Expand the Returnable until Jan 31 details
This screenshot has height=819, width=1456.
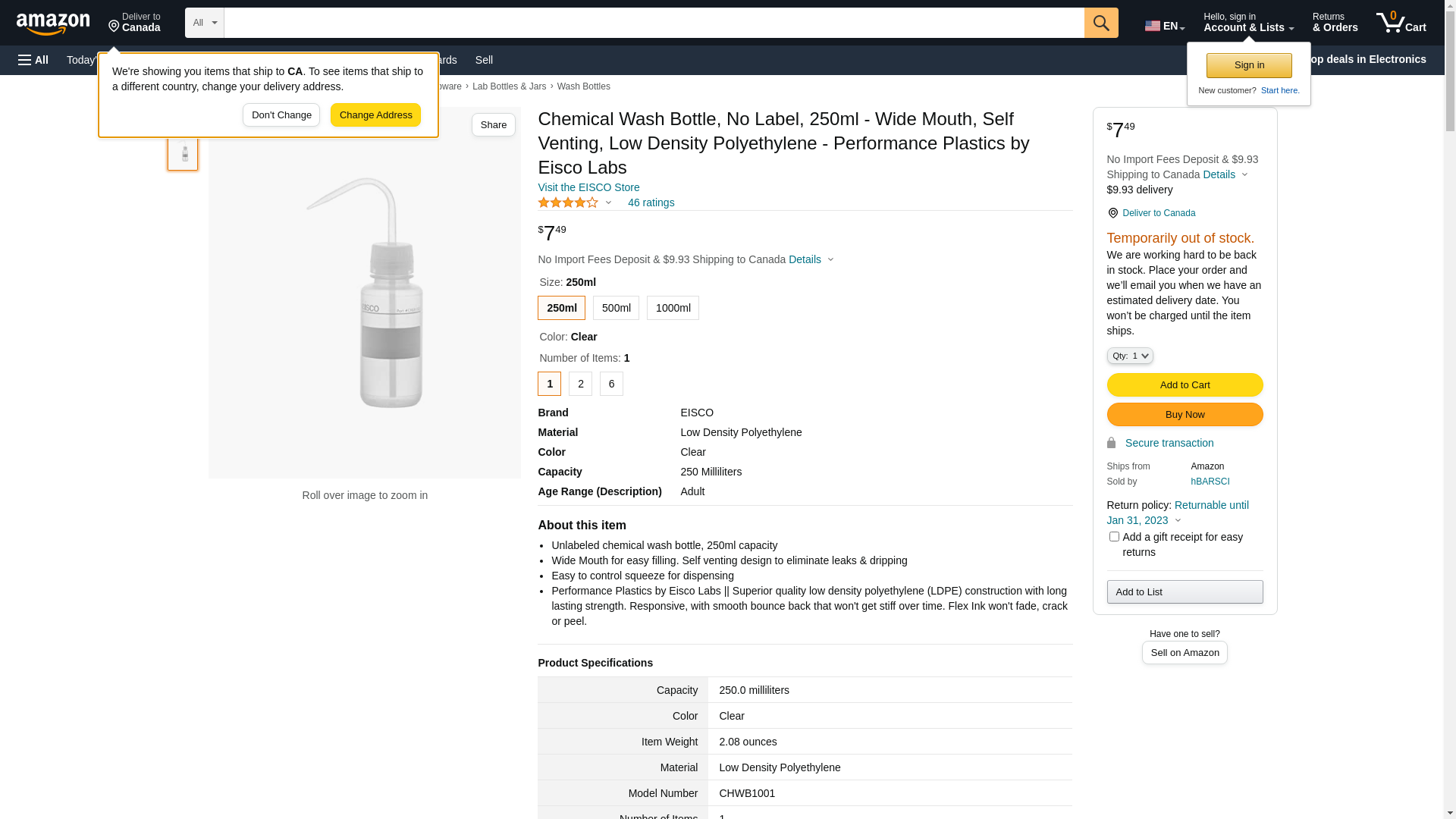click(1178, 513)
